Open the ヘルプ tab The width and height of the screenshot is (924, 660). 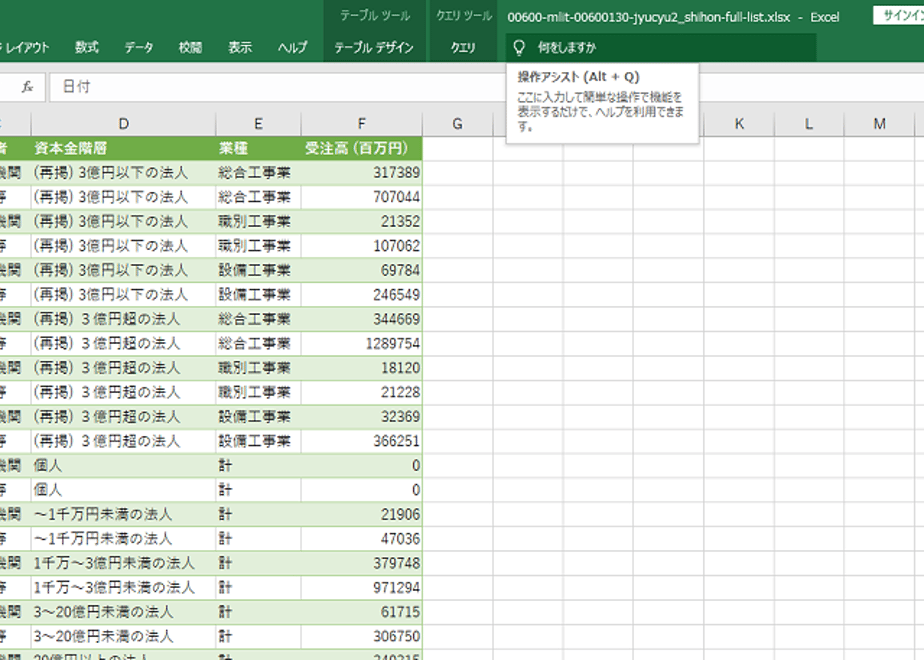tap(293, 47)
